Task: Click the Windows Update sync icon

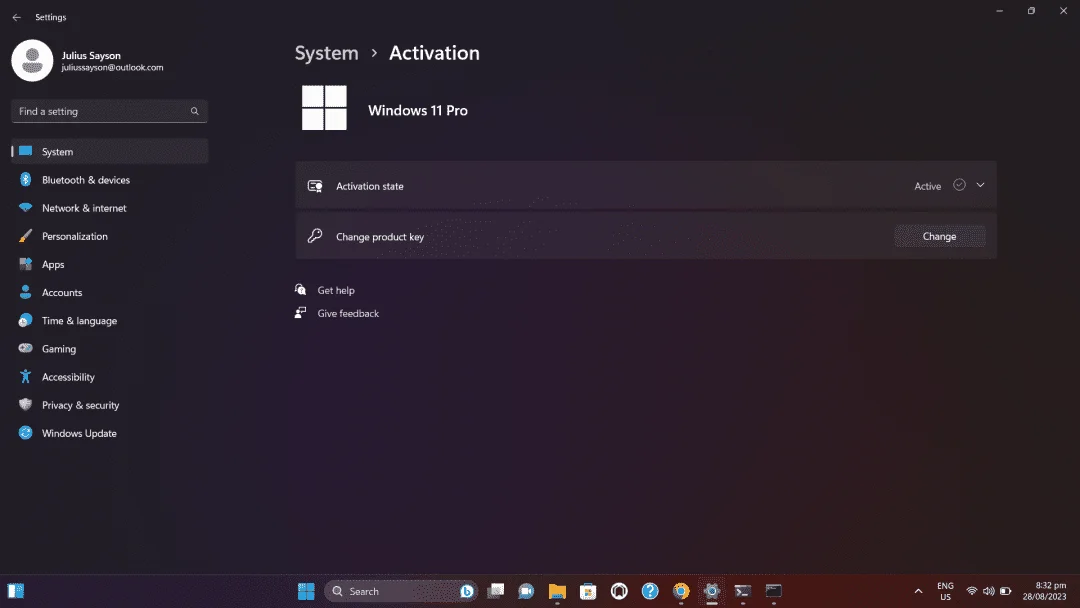Action: coord(25,433)
